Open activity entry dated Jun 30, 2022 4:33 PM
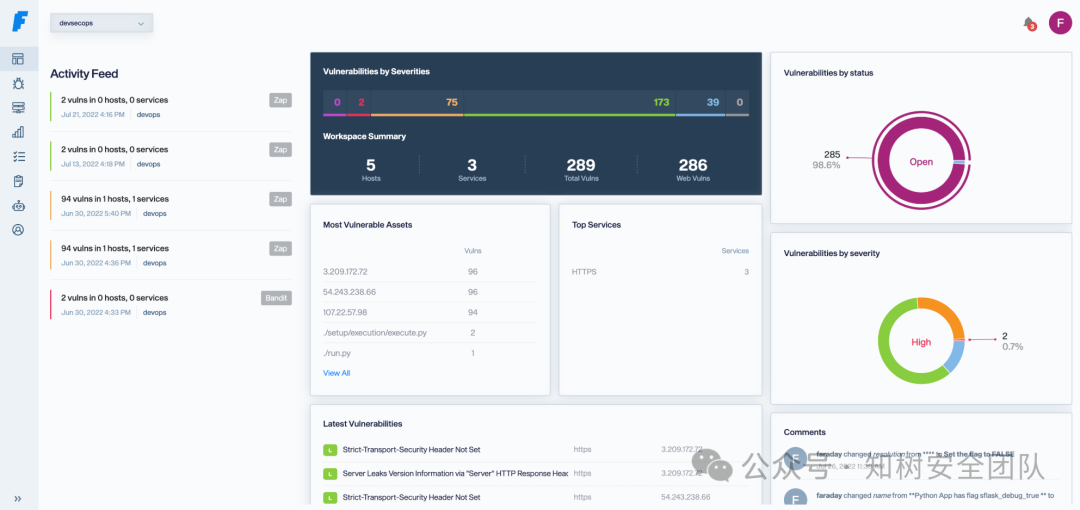Screen dimensions: 1080x510 171,305
